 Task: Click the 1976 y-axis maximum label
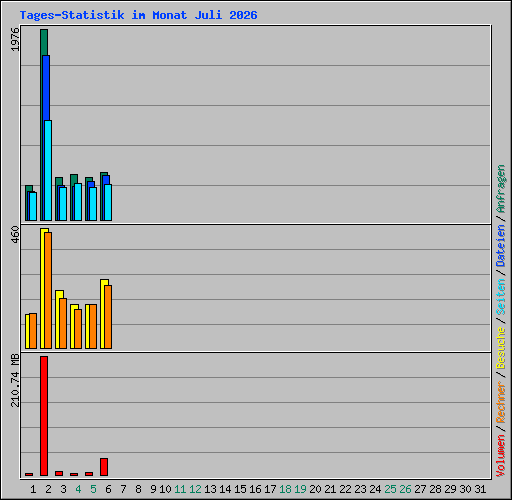coord(15,40)
